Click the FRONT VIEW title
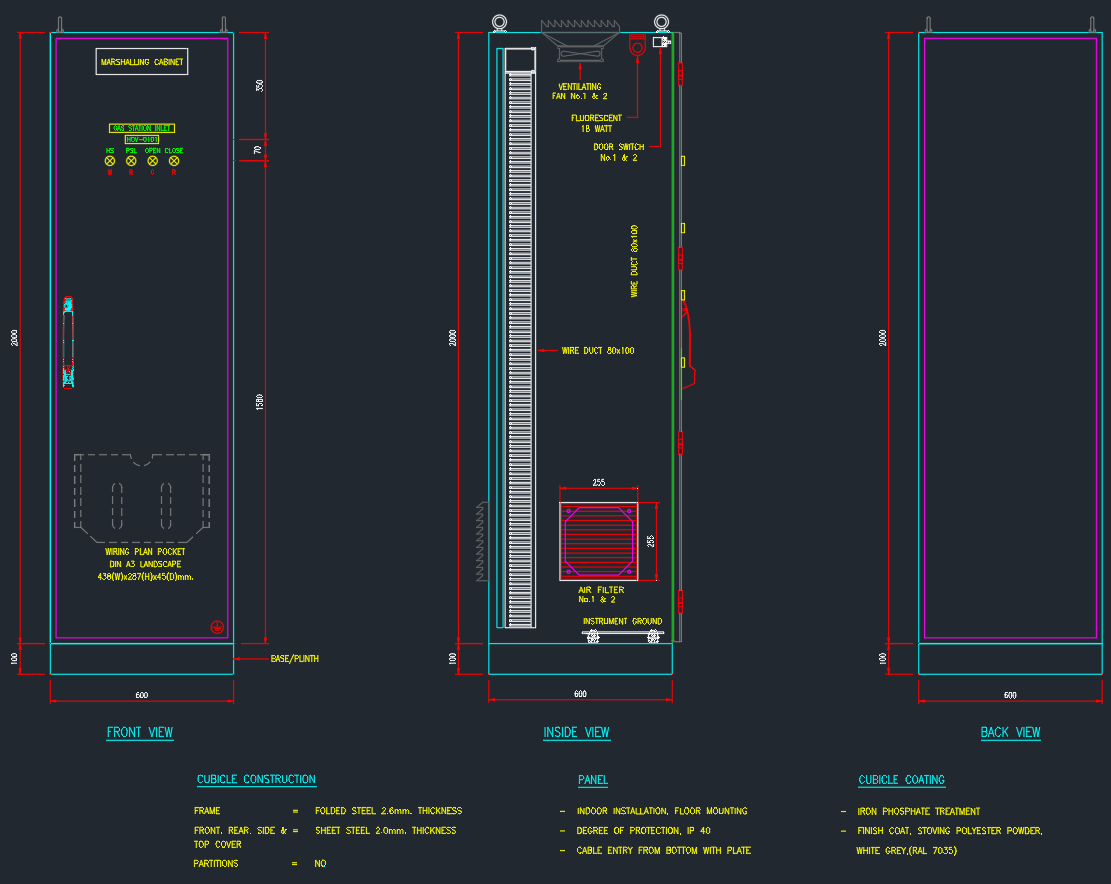This screenshot has height=884, width=1111. point(140,733)
